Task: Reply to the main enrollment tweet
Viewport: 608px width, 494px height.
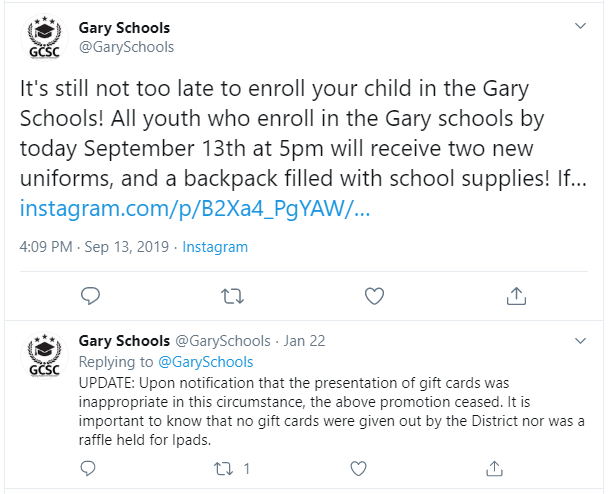Action: point(90,296)
